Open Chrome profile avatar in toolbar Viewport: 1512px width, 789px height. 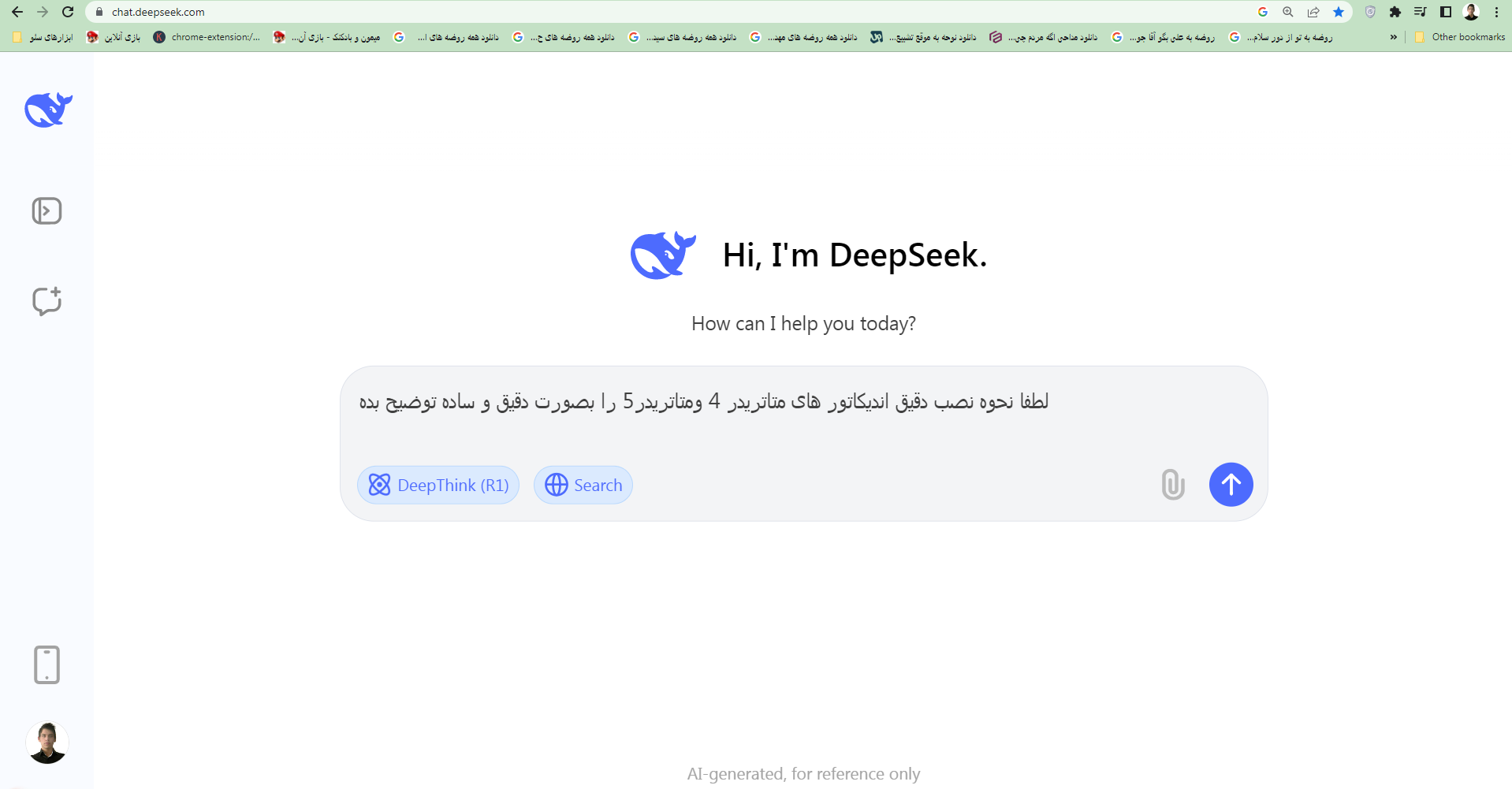(x=1471, y=12)
